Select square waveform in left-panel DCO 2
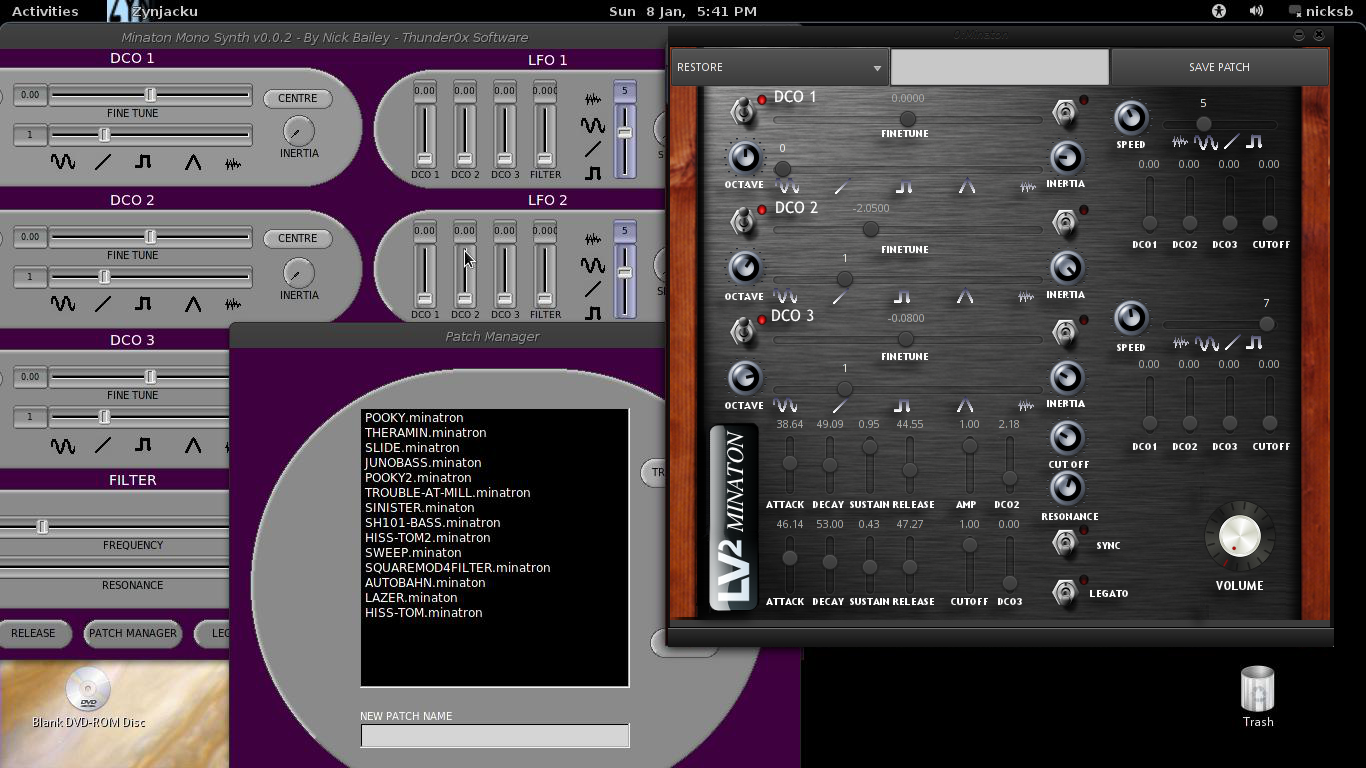This screenshot has height=768, width=1366. [143, 304]
